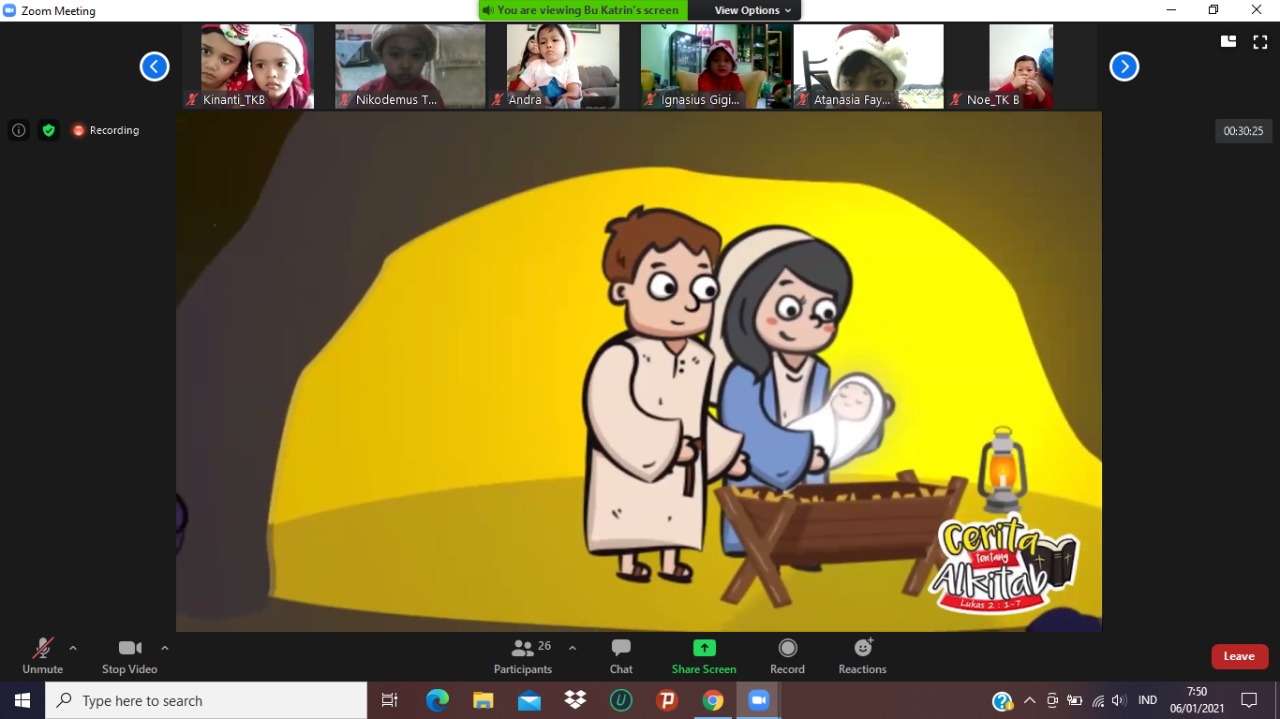Start recording with the Record button
Screen dimensions: 1280x719
[787, 656]
